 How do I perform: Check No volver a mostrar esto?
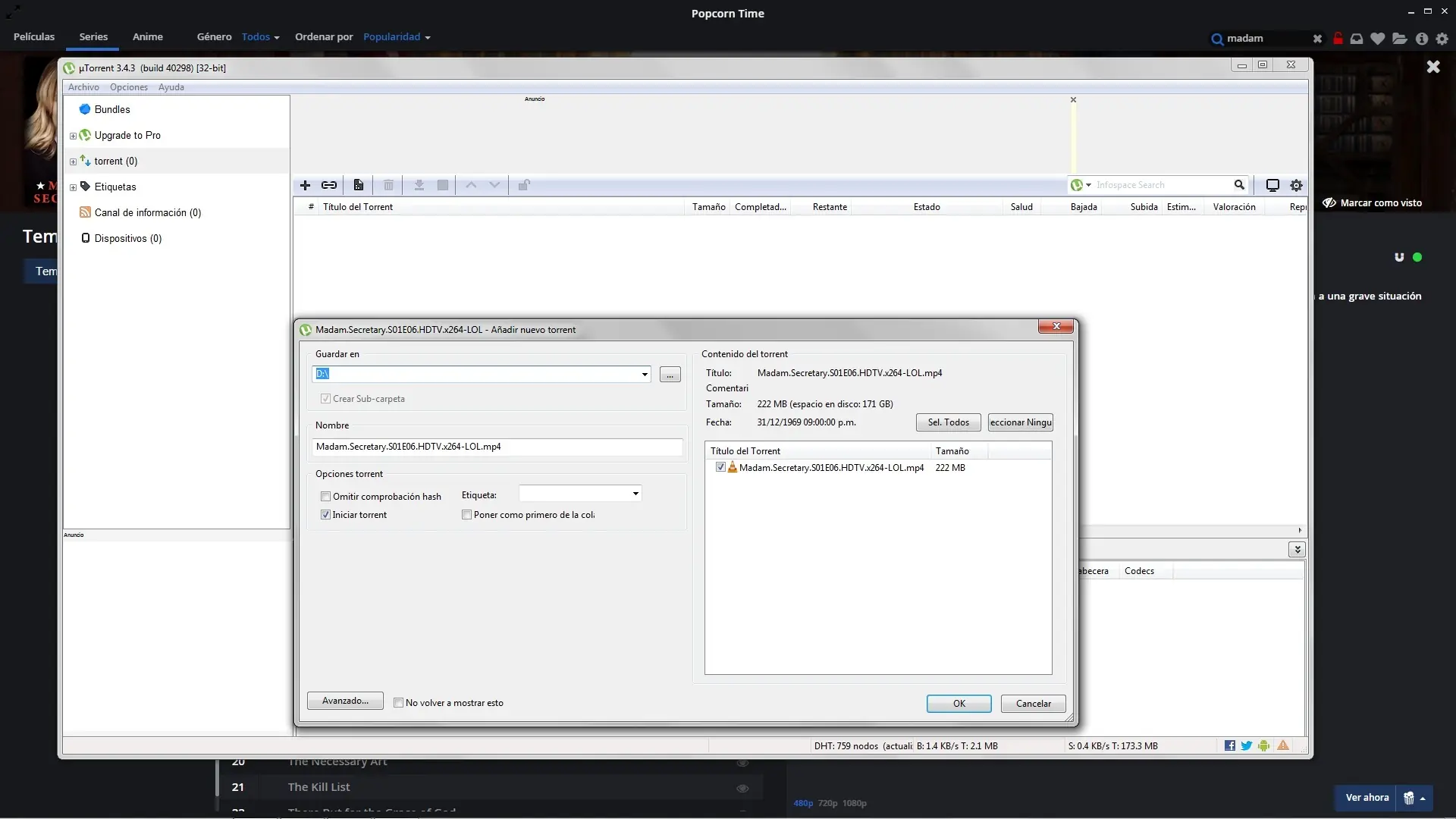point(398,703)
